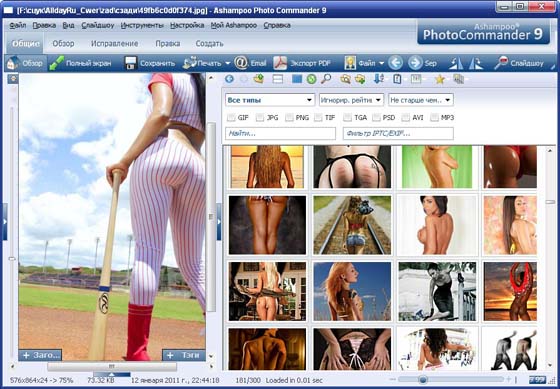The image size is (560, 389).
Task: Collapse the splitter arrow between preview and browser
Action: (x=219, y=221)
